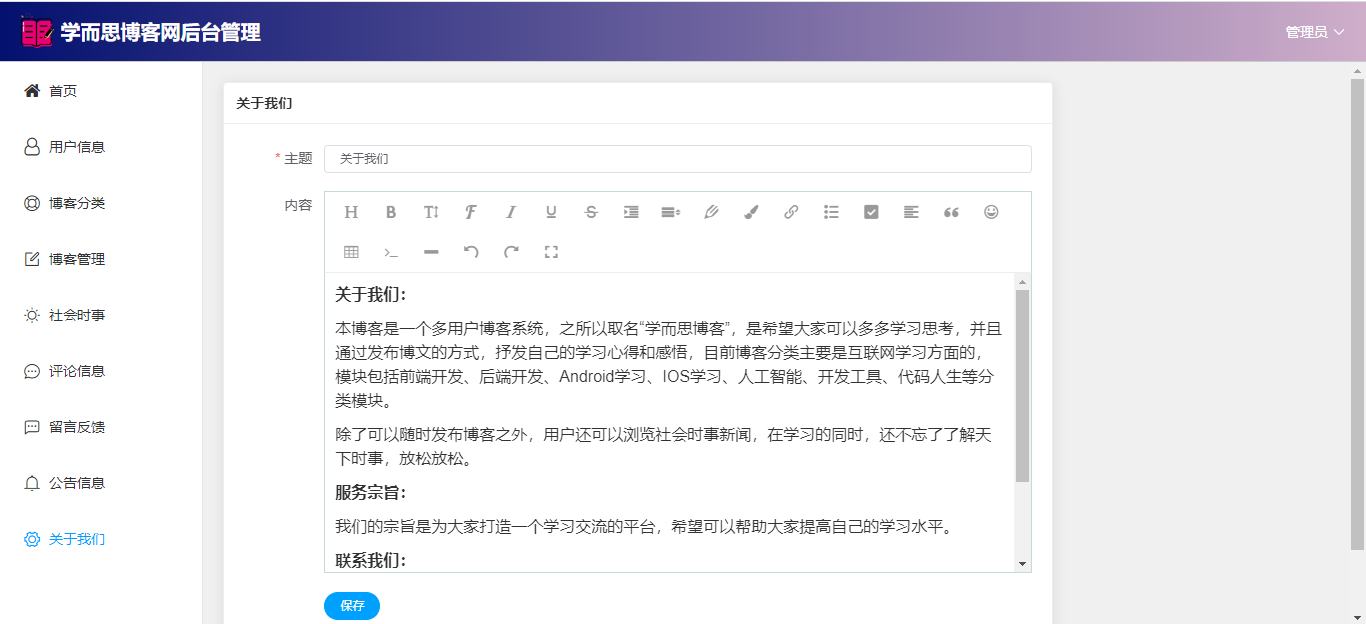The width and height of the screenshot is (1366, 624).
Task: Open the font size tool
Action: [431, 212]
